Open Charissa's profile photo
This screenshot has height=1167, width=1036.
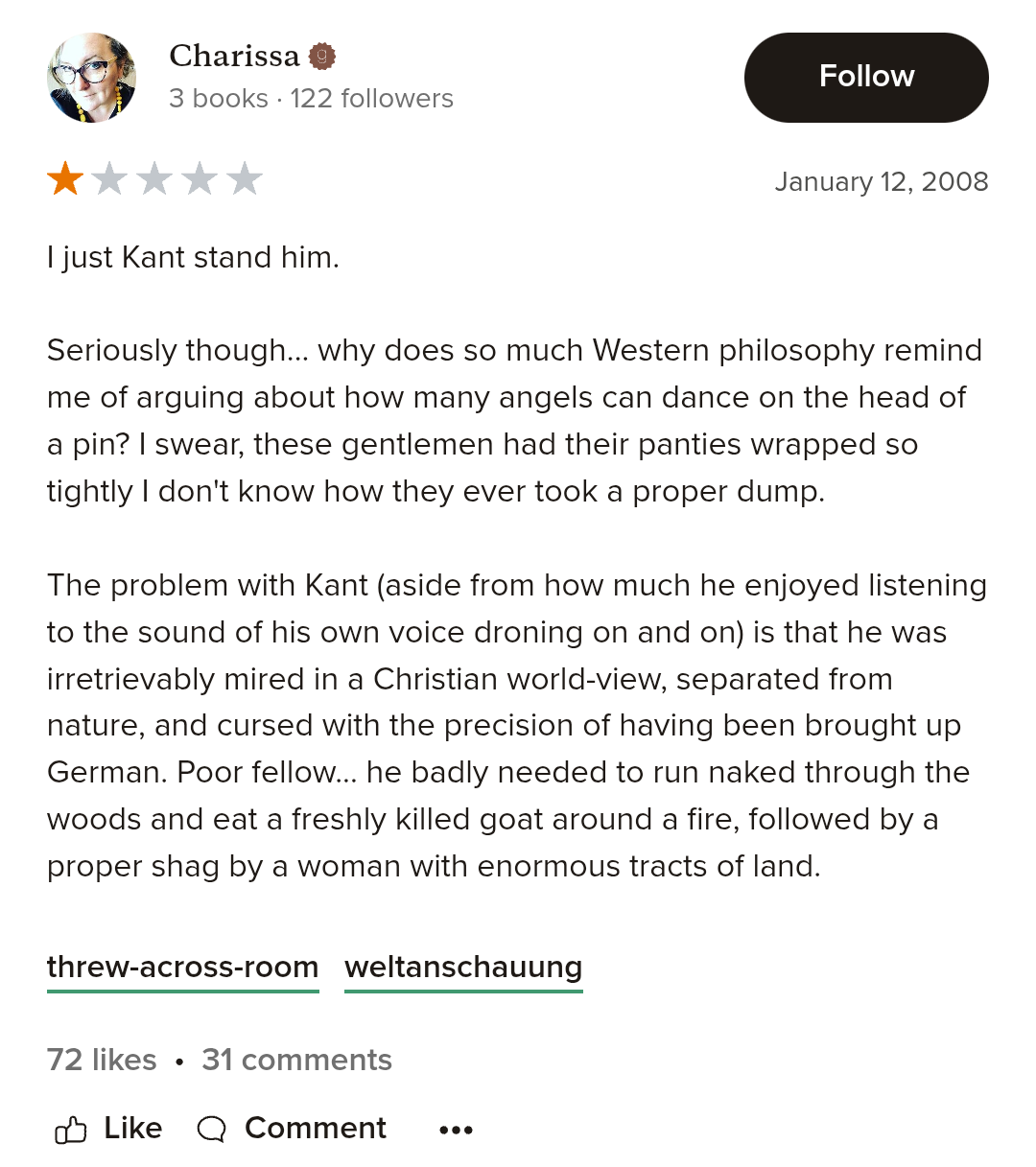pyautogui.click(x=91, y=78)
